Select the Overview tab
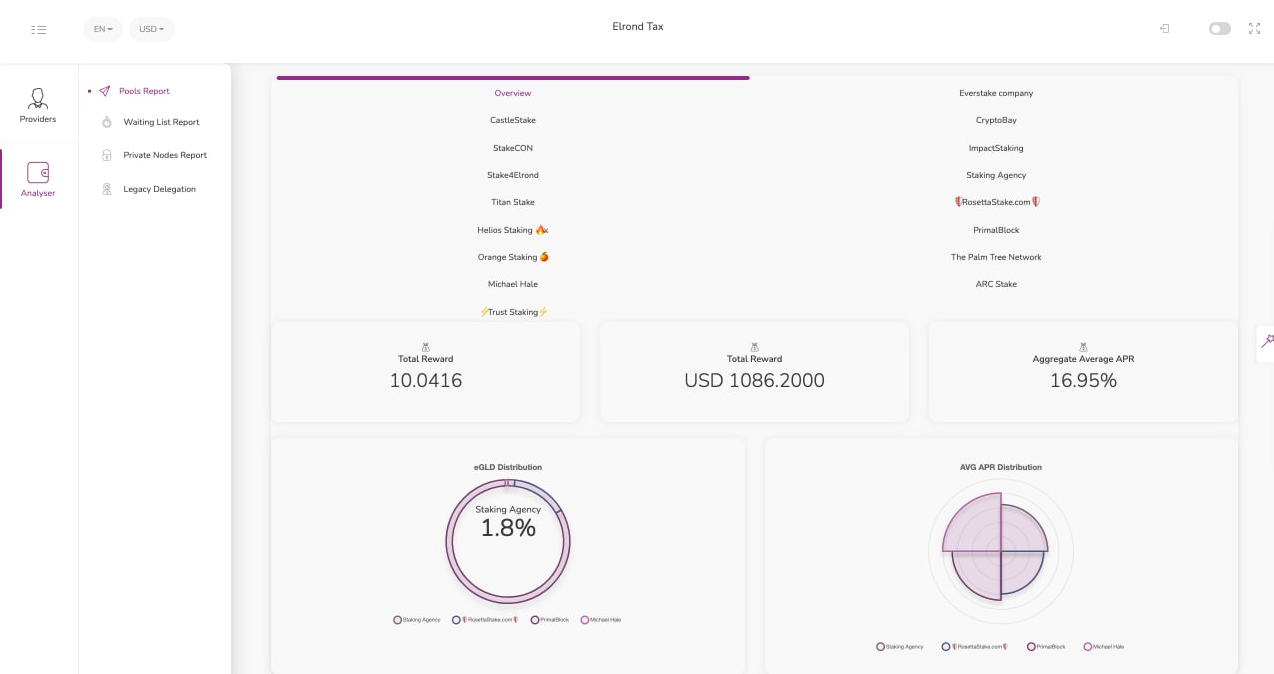 coord(513,93)
